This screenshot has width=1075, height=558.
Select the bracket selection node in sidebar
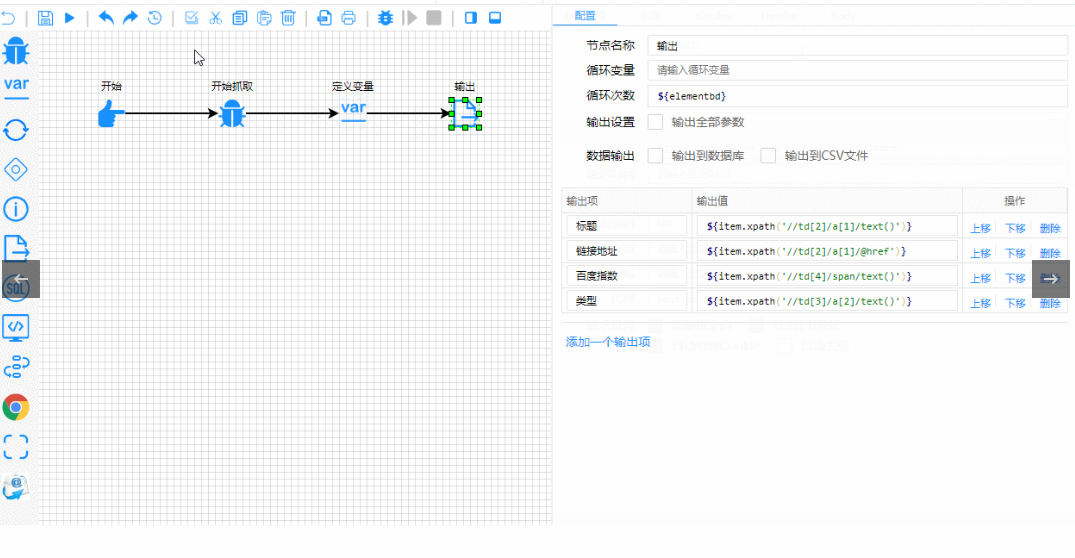(16, 447)
